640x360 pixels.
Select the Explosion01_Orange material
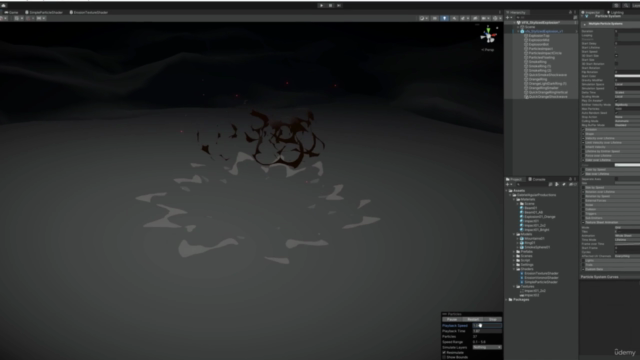[x=540, y=217]
